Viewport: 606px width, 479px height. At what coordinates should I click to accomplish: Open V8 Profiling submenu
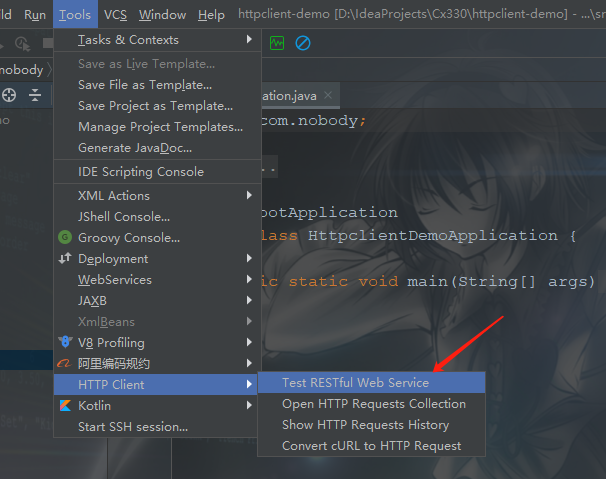coord(157,343)
